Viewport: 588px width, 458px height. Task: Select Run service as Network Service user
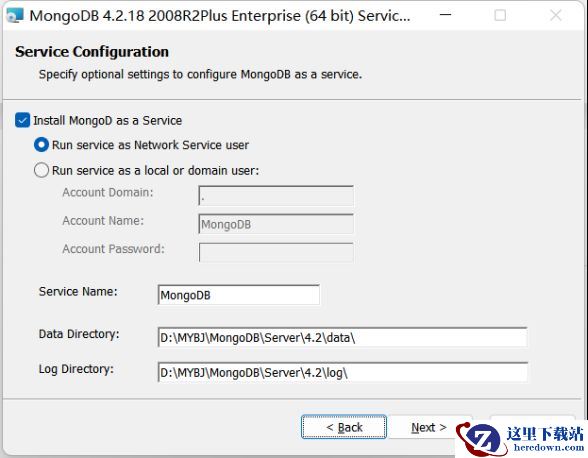click(41, 145)
